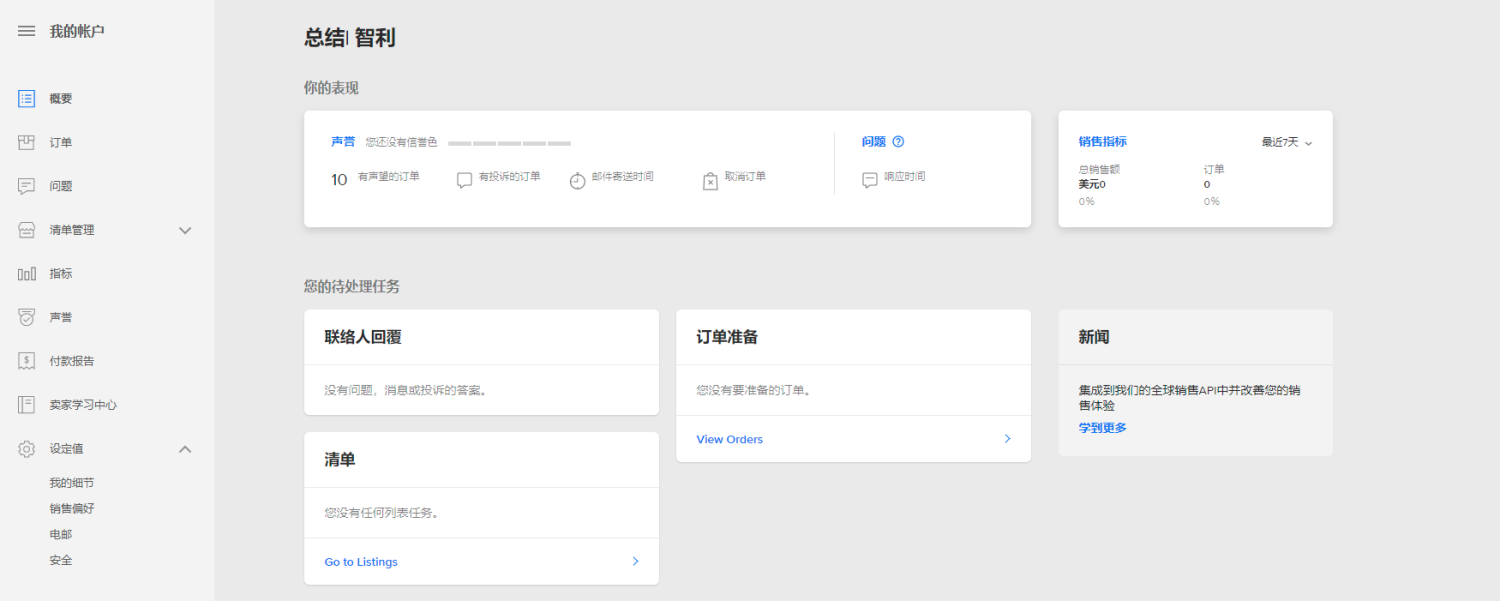Open the 最近7天 period dropdown
Image resolution: width=1500 pixels, height=601 pixels.
pos(1286,143)
